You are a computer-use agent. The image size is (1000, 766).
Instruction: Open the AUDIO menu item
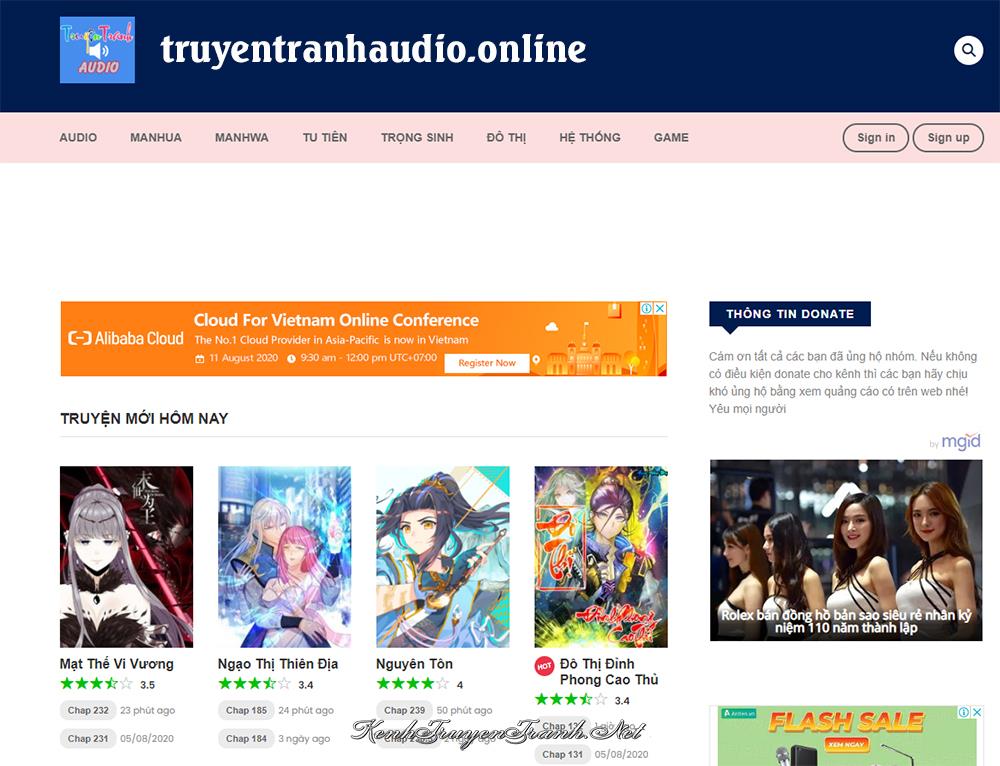78,137
